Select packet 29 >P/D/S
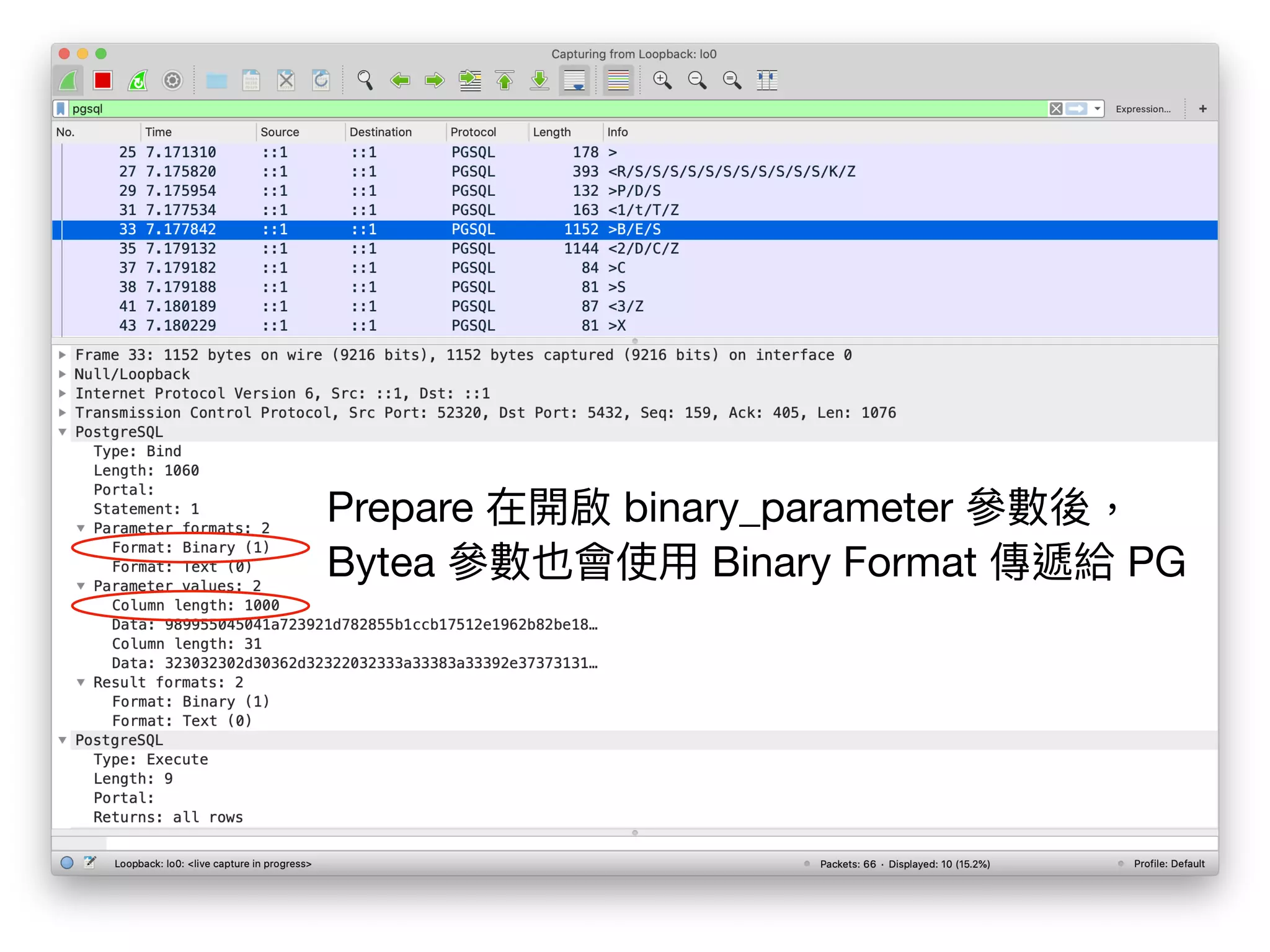This screenshot has height=952, width=1270. [x=635, y=191]
